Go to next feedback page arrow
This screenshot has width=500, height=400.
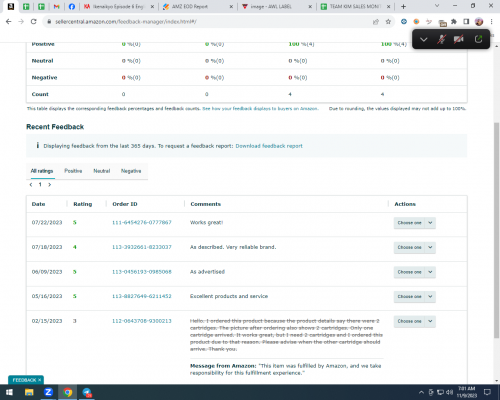pyautogui.click(x=50, y=185)
